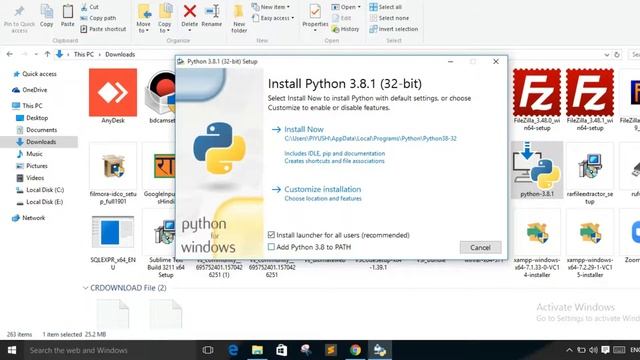Open Videos in the sidebar

click(30, 178)
